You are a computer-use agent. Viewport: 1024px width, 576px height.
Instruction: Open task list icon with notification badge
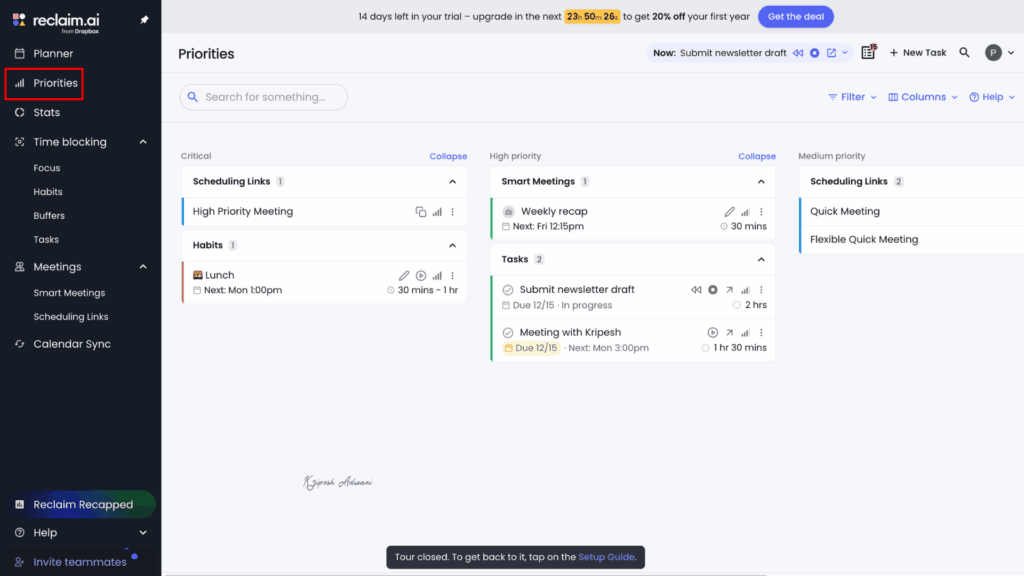868,53
